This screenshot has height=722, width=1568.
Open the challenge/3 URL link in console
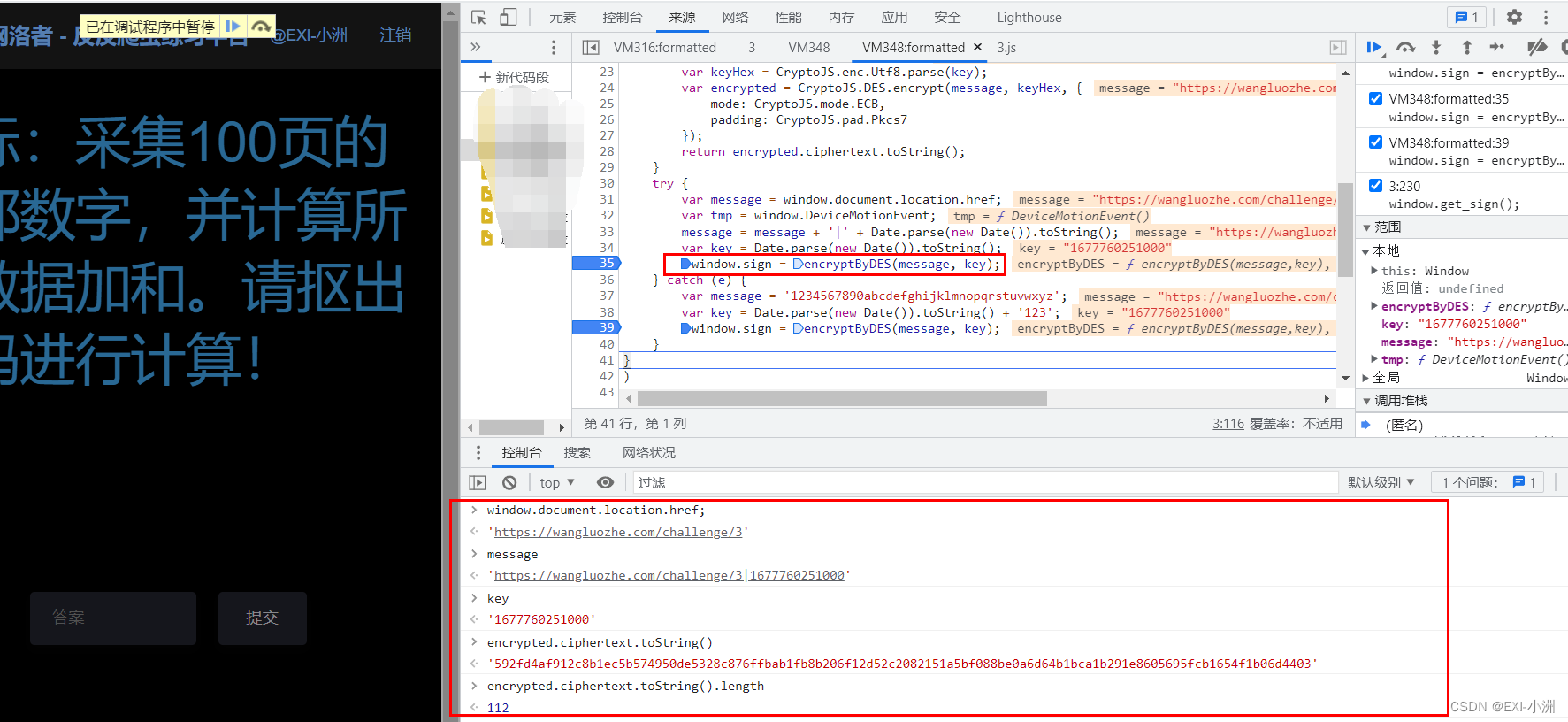pyautogui.click(x=618, y=532)
